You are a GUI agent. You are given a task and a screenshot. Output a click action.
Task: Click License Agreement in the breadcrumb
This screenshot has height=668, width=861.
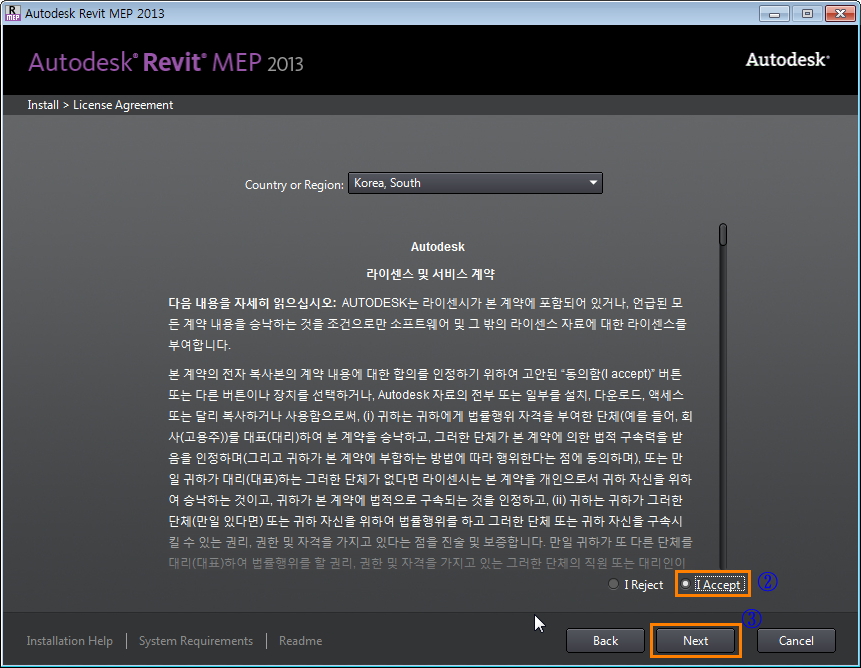point(123,105)
